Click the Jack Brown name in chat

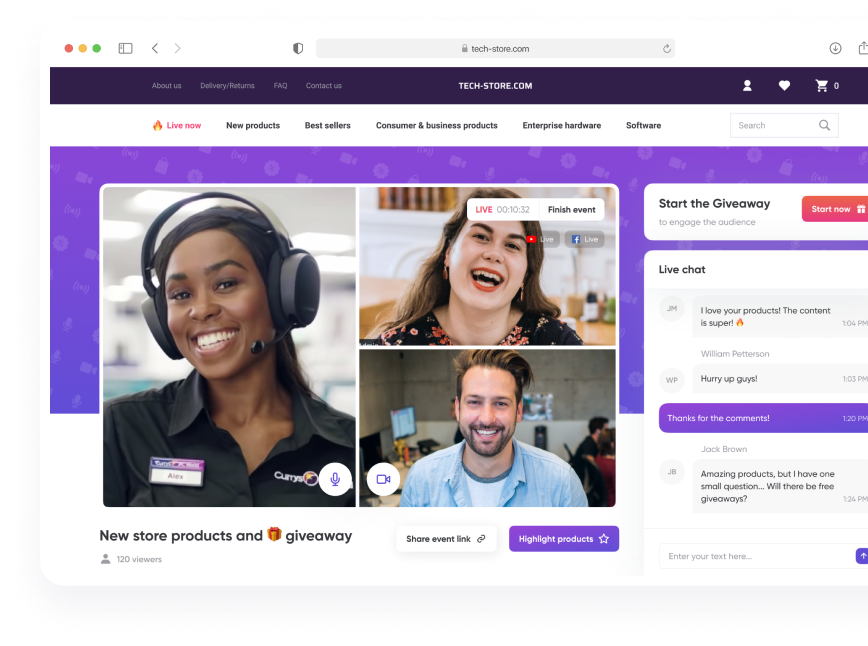724,449
